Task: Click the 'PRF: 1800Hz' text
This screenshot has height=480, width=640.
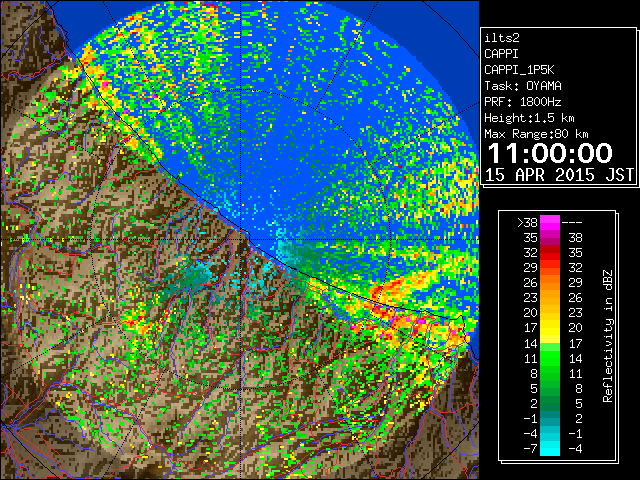Action: pyautogui.click(x=523, y=102)
